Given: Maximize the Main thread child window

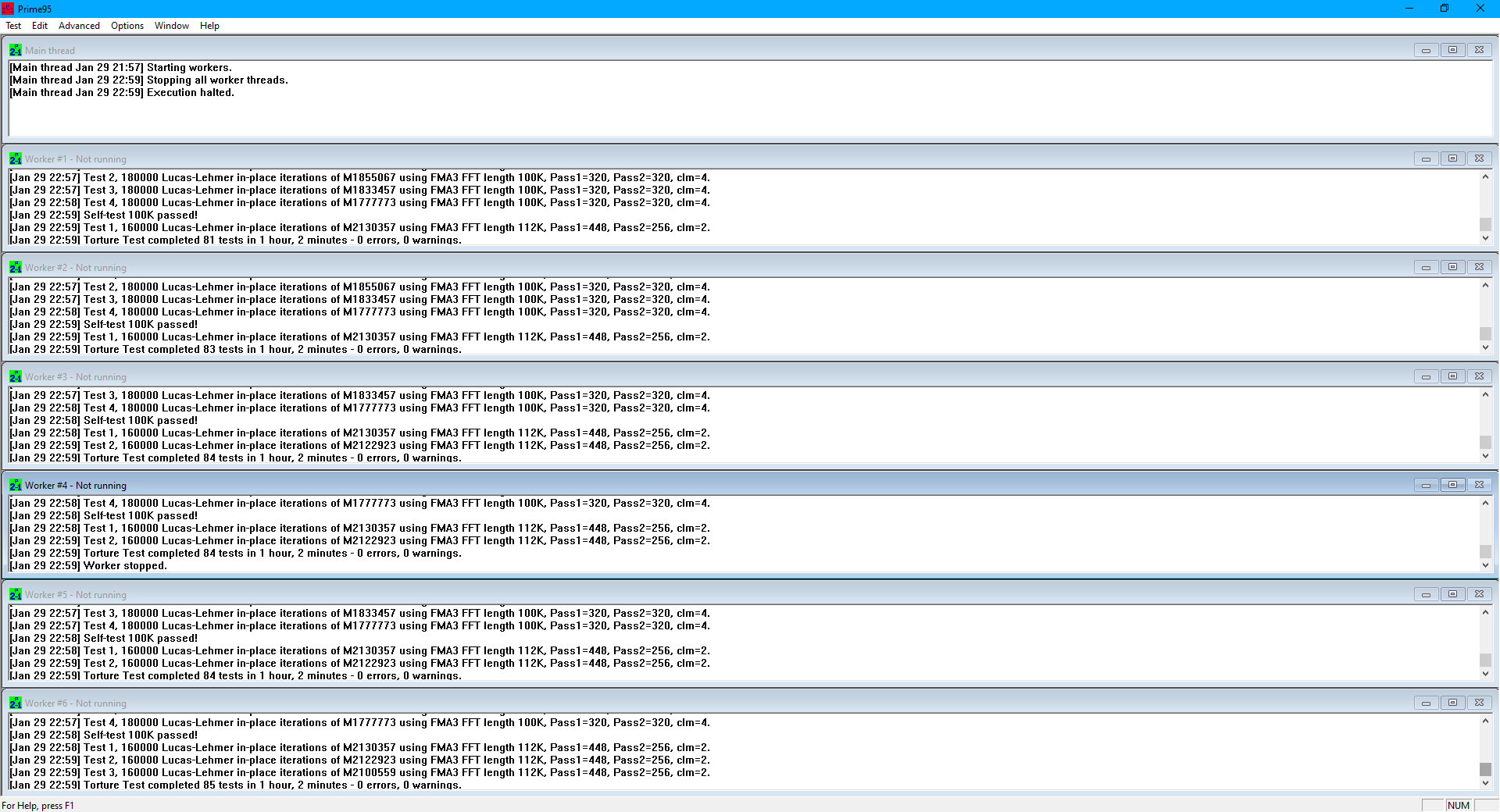Looking at the screenshot, I should 1452,50.
